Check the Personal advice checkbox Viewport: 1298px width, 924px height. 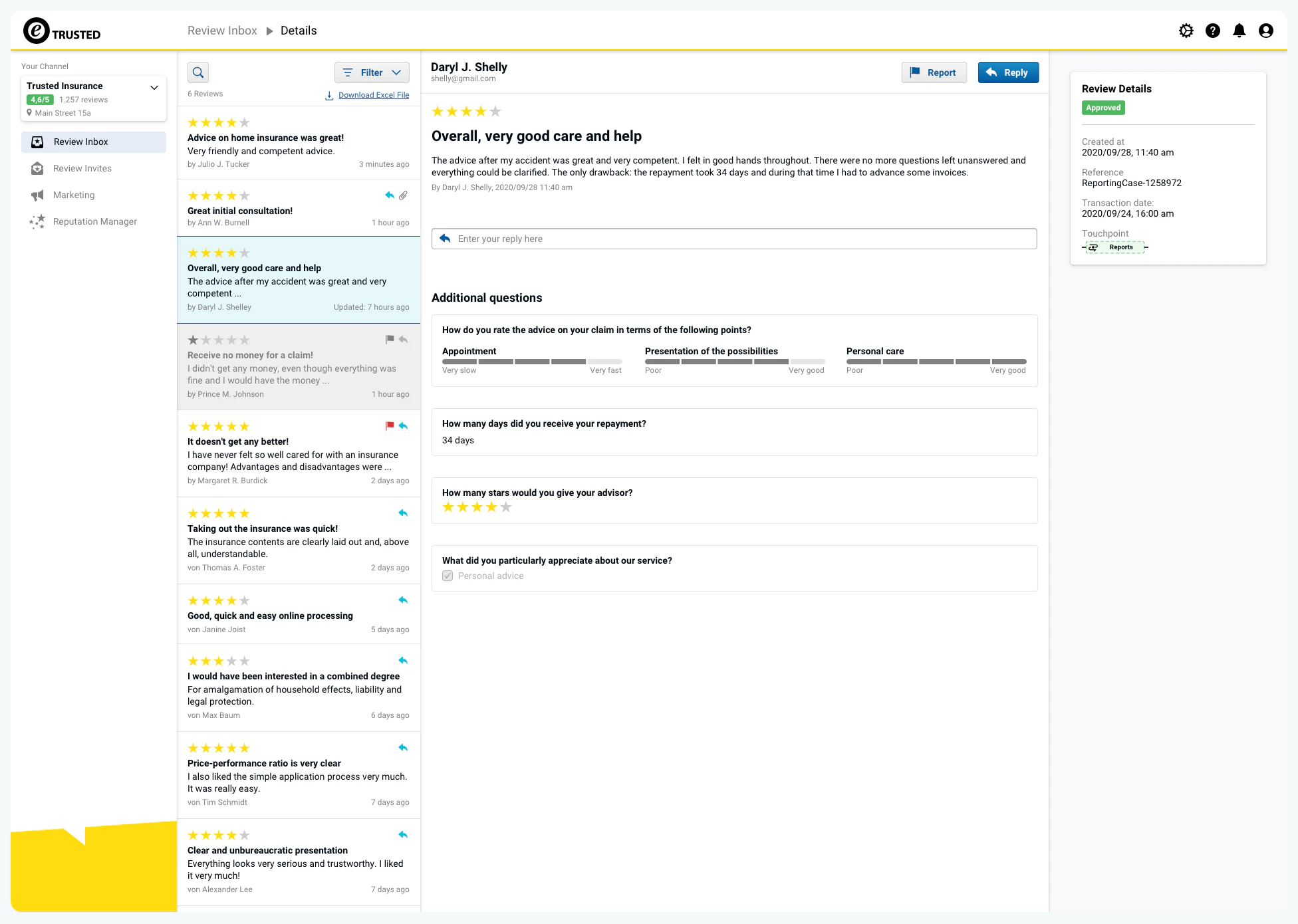[x=447, y=576]
